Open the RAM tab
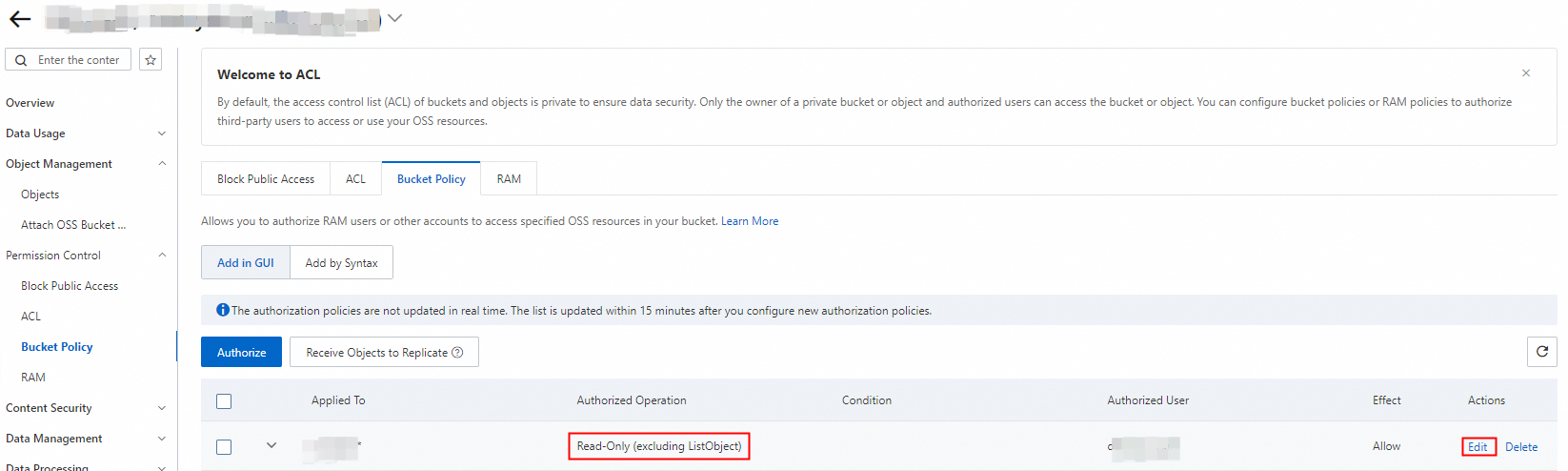 (509, 179)
